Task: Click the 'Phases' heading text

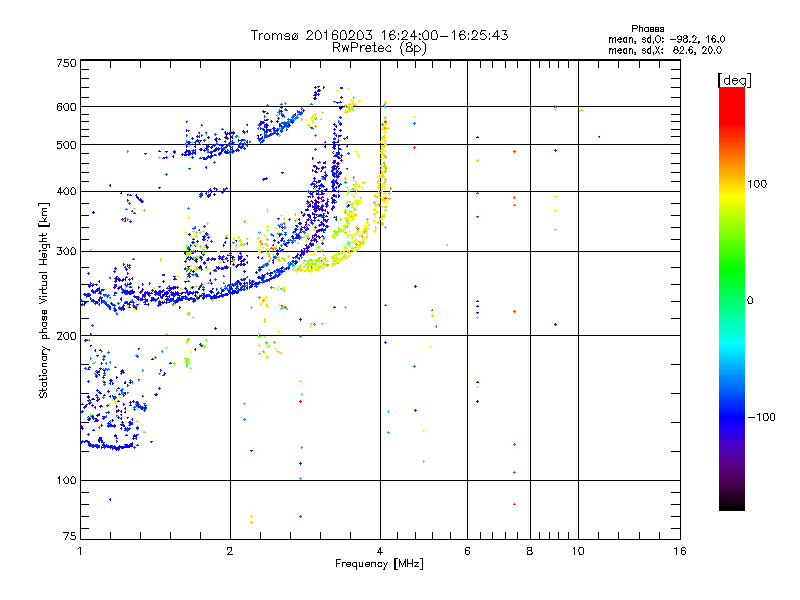Action: click(647, 29)
